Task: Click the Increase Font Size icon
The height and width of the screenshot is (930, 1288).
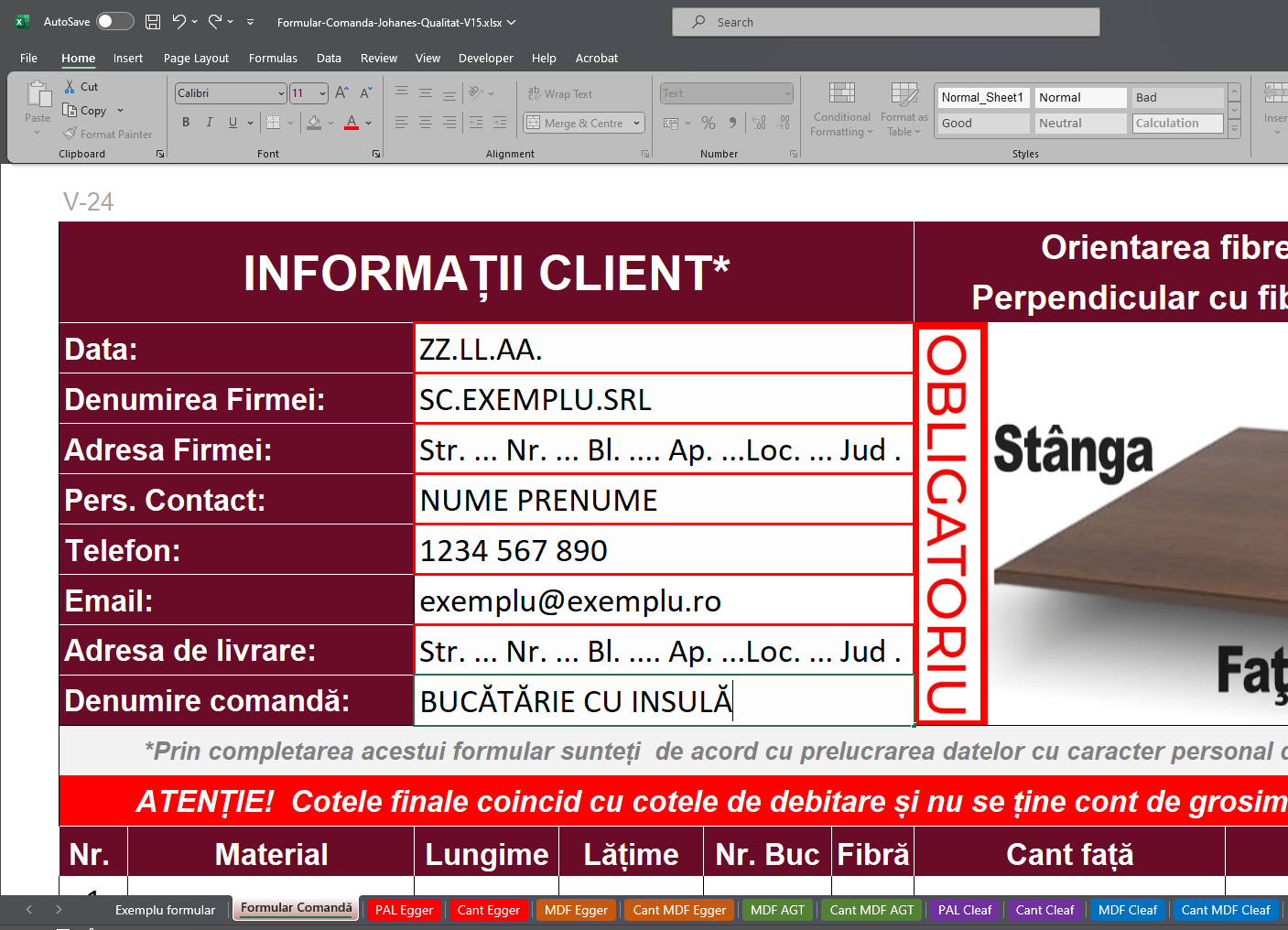Action: coord(341,93)
